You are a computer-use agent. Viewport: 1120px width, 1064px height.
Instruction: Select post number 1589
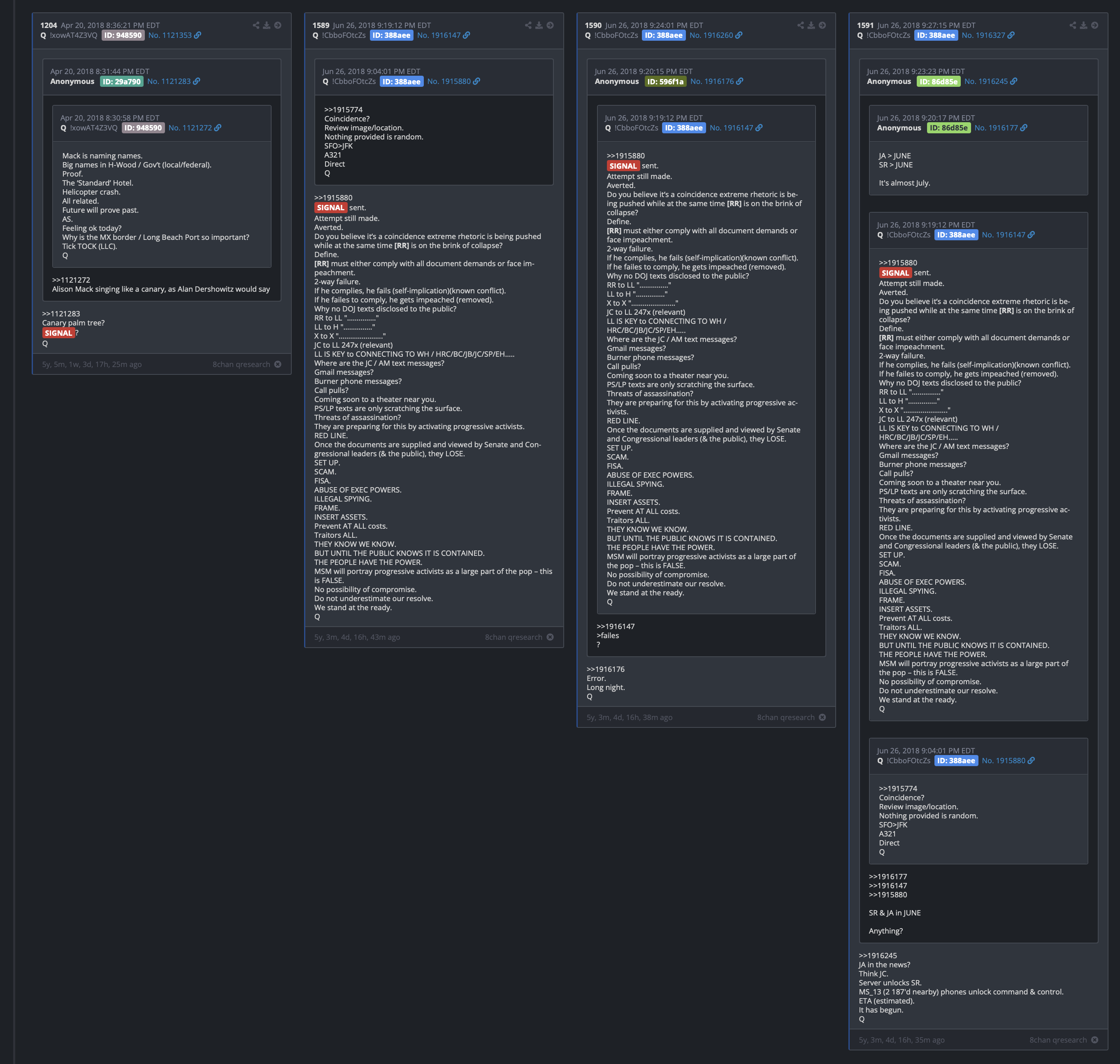(x=321, y=26)
